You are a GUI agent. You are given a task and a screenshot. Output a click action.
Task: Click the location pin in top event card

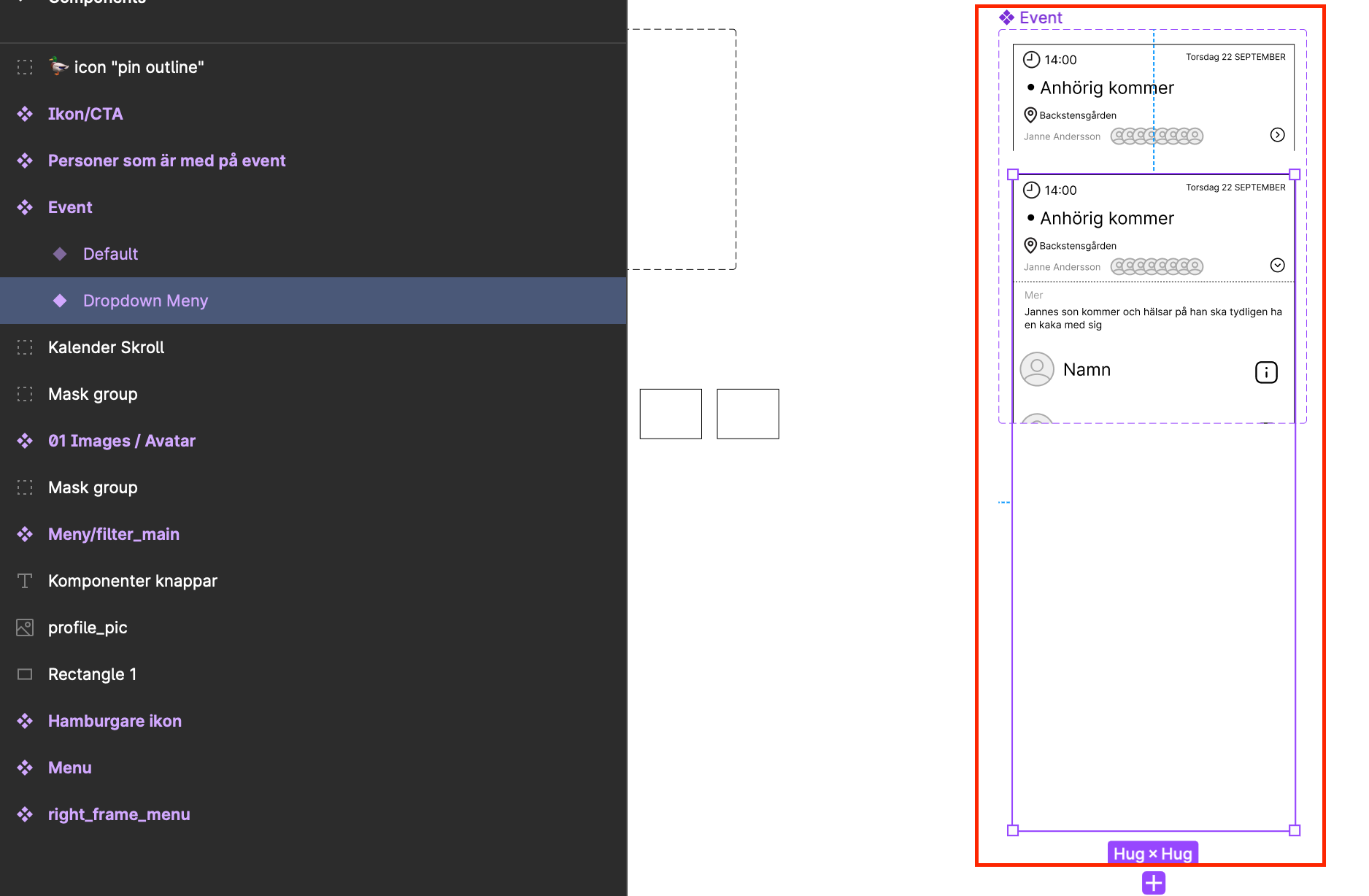pyautogui.click(x=1030, y=115)
